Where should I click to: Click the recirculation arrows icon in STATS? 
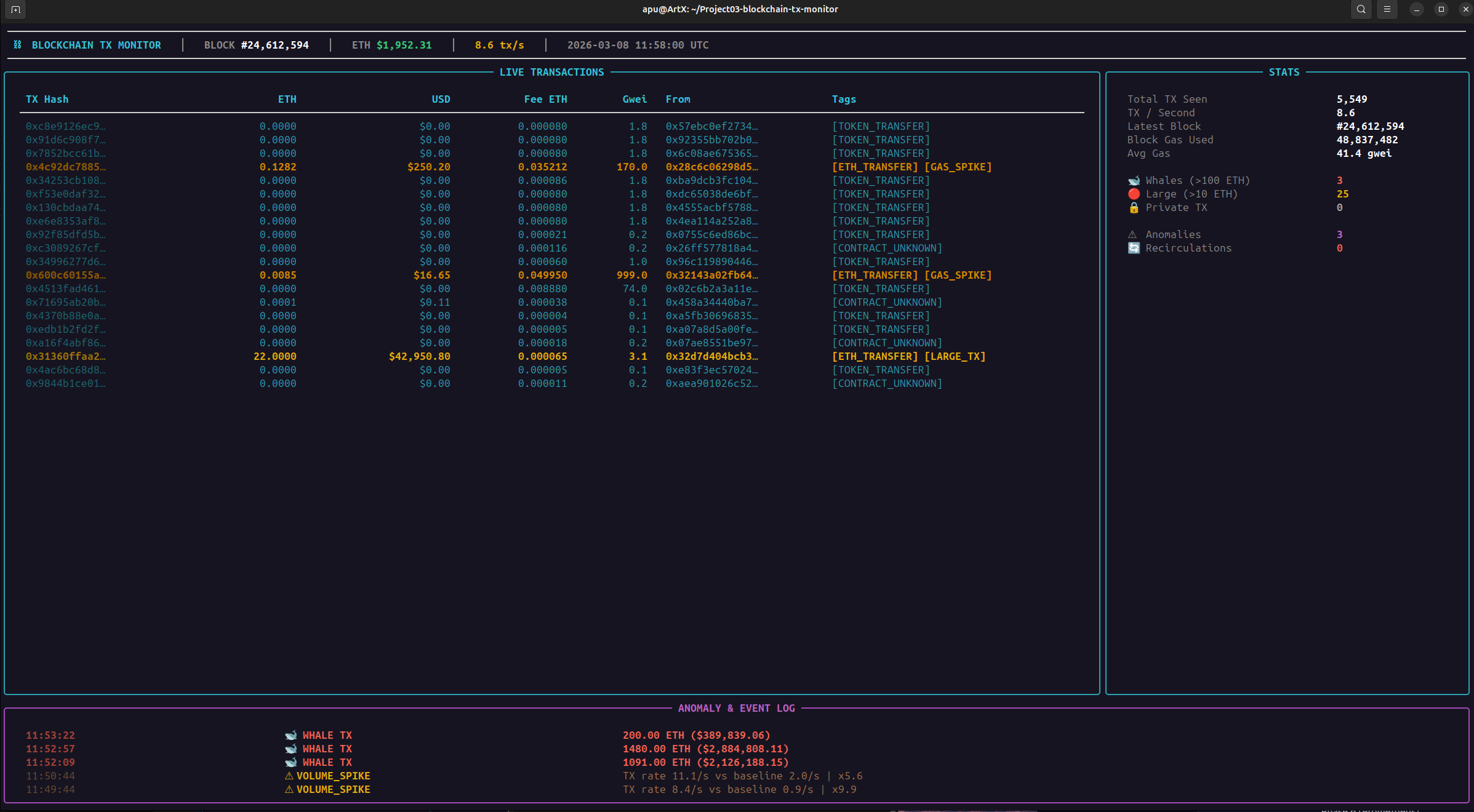[x=1133, y=248]
